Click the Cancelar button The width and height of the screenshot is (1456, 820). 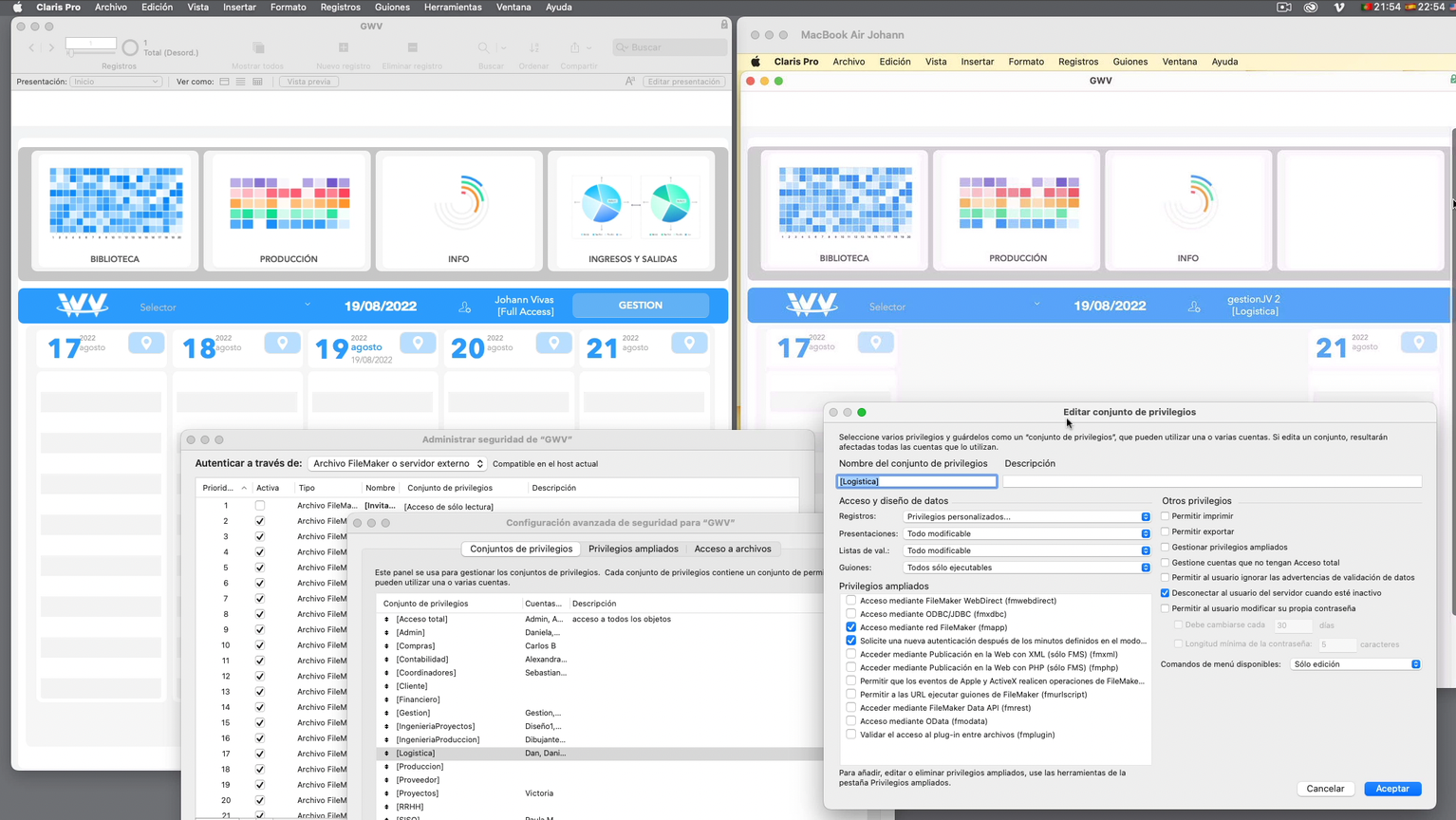(1325, 789)
